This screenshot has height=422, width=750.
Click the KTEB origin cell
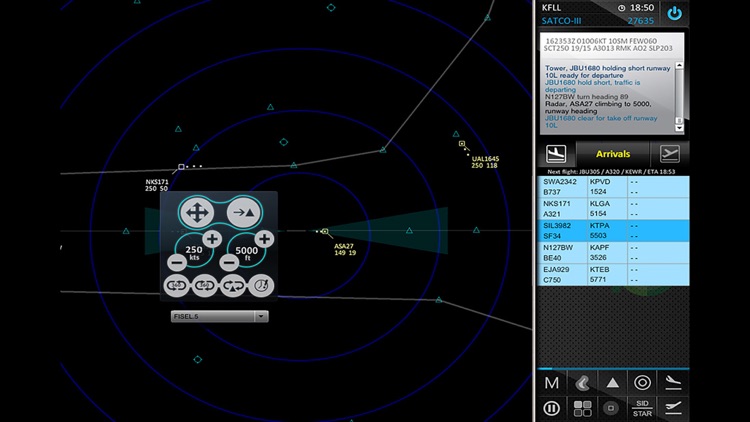tap(599, 270)
